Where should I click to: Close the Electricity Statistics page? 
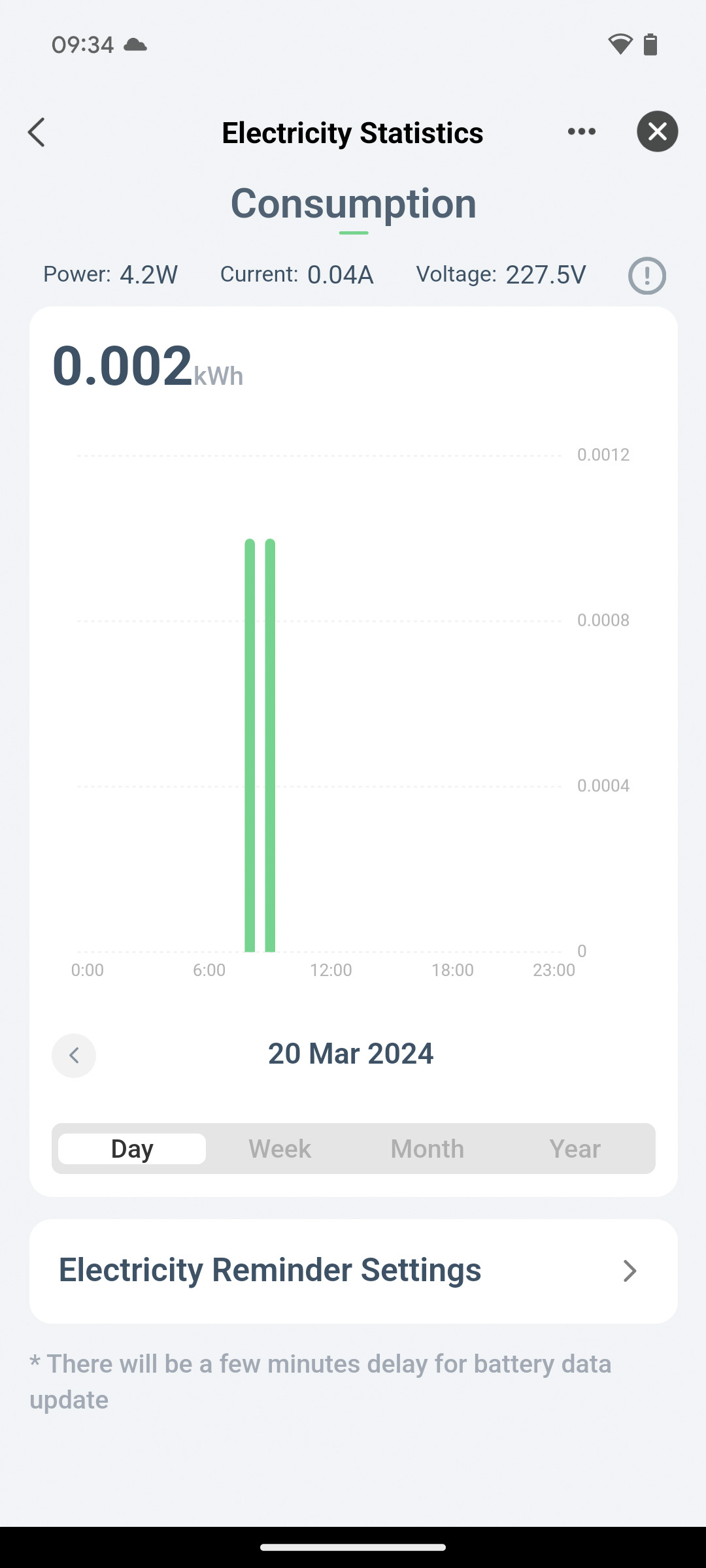657,132
